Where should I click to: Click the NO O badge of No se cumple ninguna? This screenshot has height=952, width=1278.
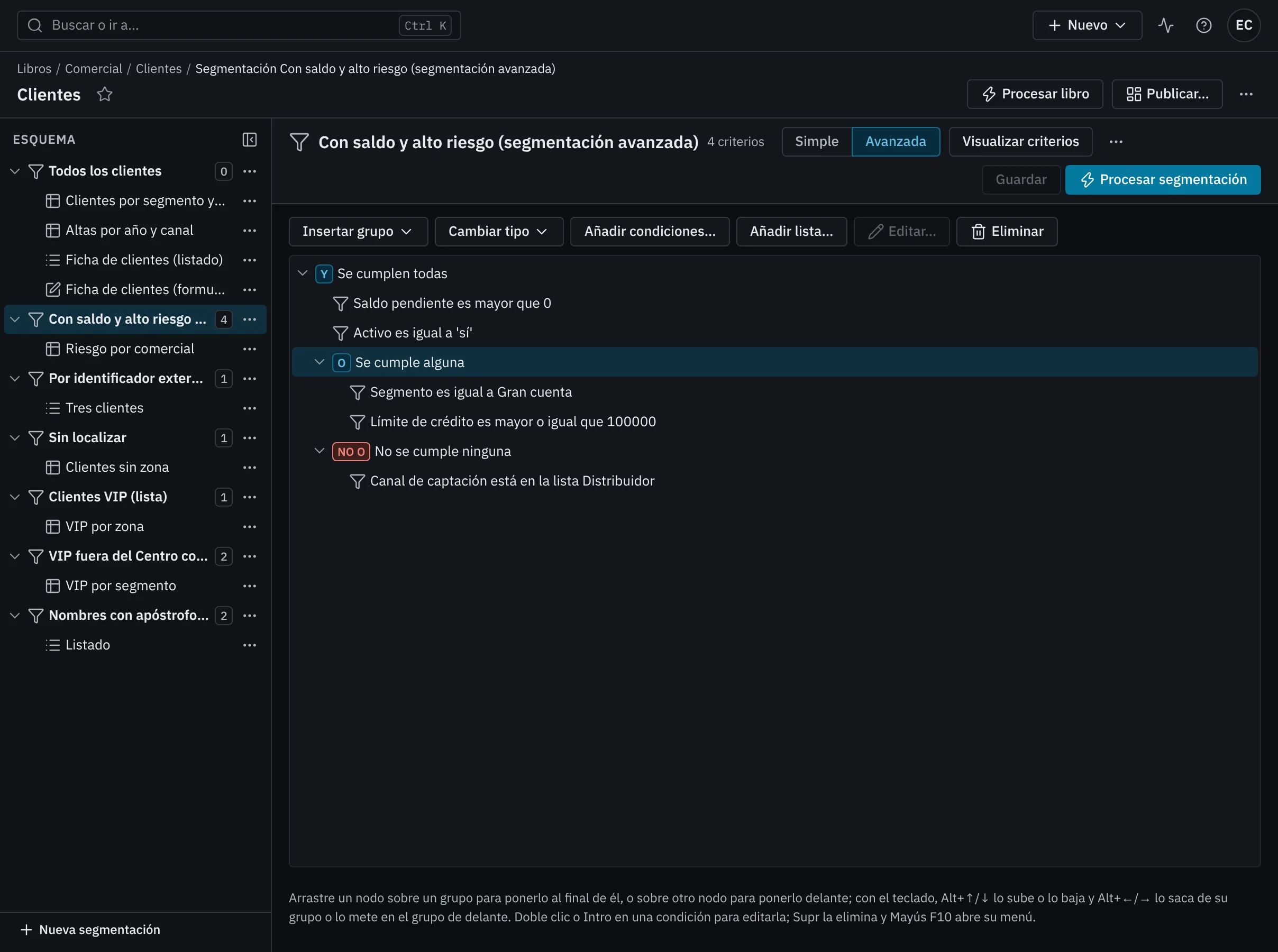coord(351,451)
